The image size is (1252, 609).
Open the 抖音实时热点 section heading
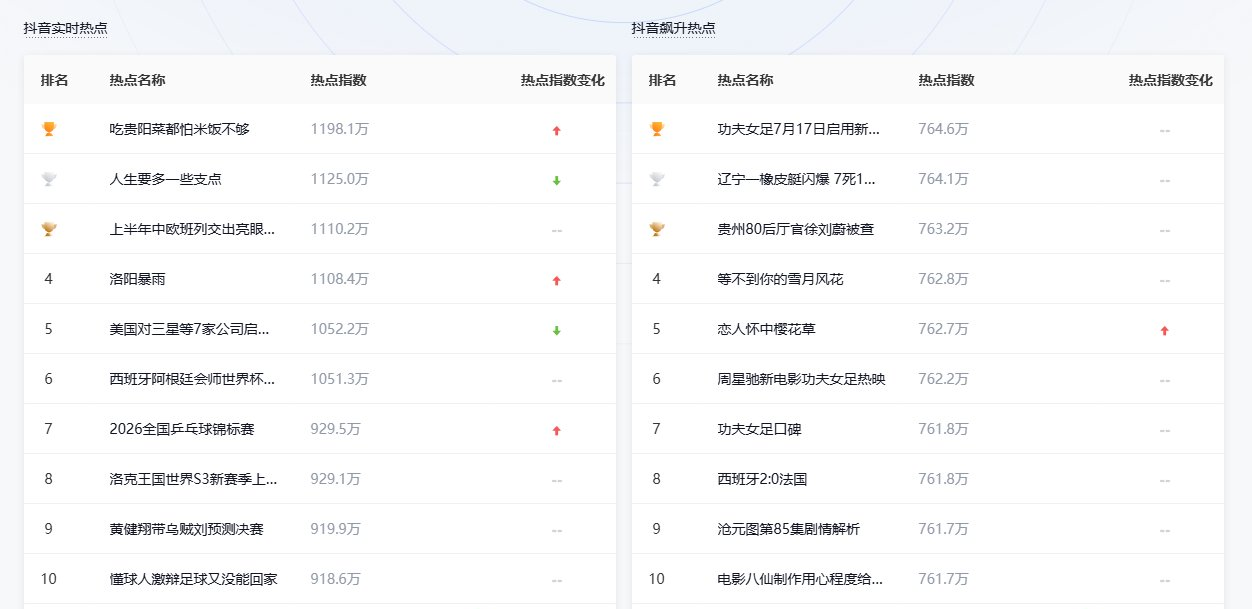(66, 28)
